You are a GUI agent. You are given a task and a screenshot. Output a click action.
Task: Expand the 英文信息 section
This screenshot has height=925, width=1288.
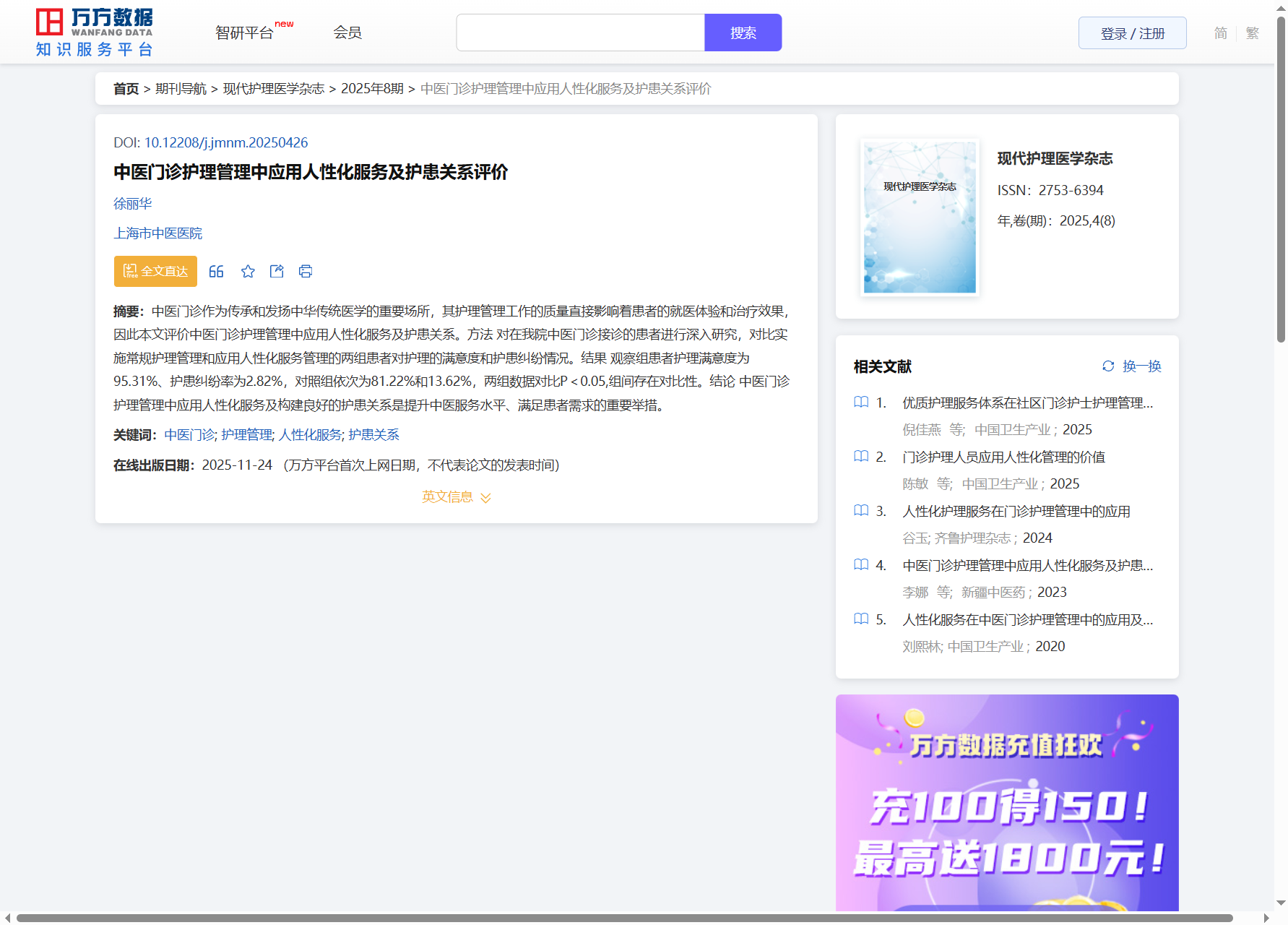[456, 497]
